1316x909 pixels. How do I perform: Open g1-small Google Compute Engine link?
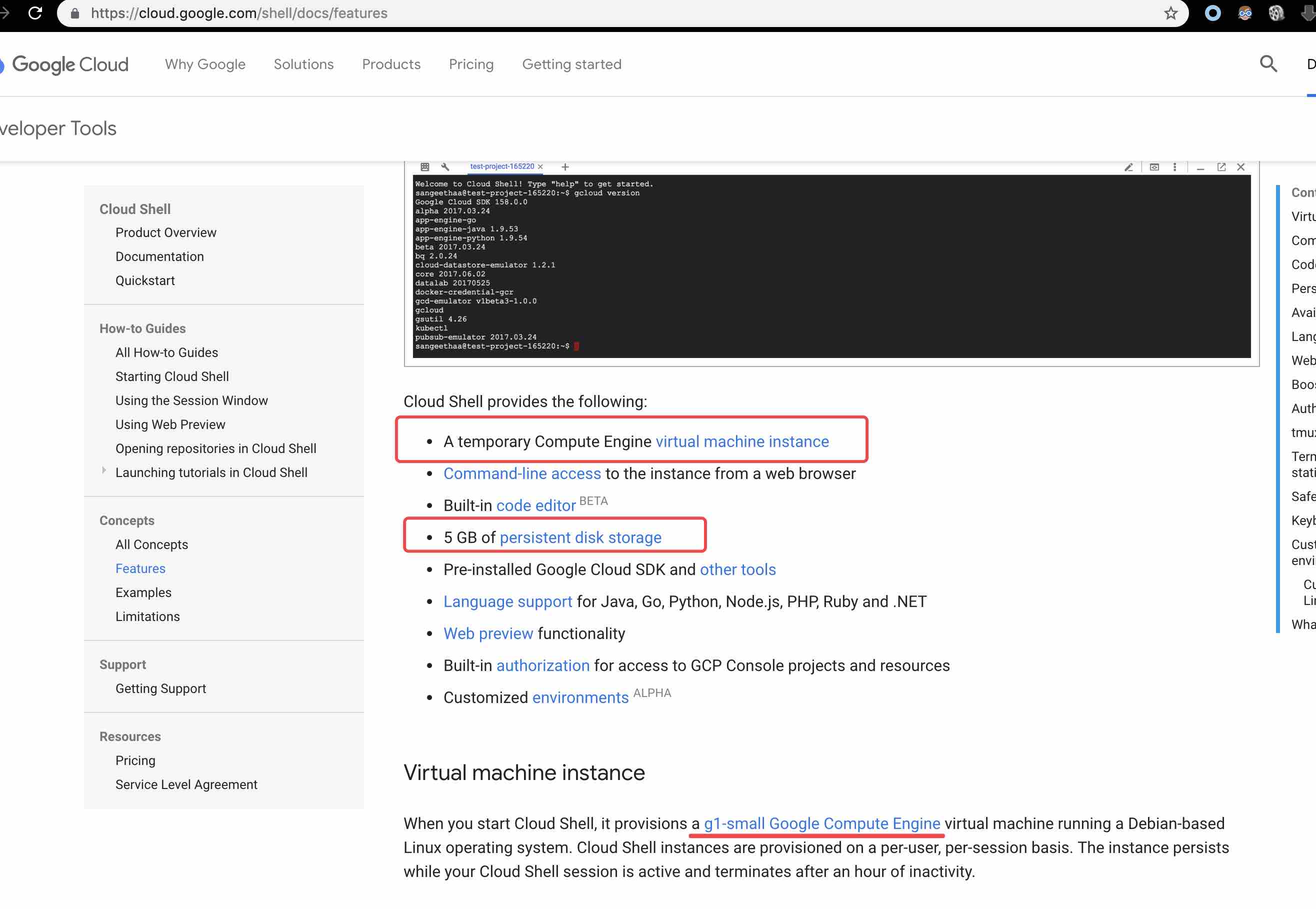pos(821,823)
